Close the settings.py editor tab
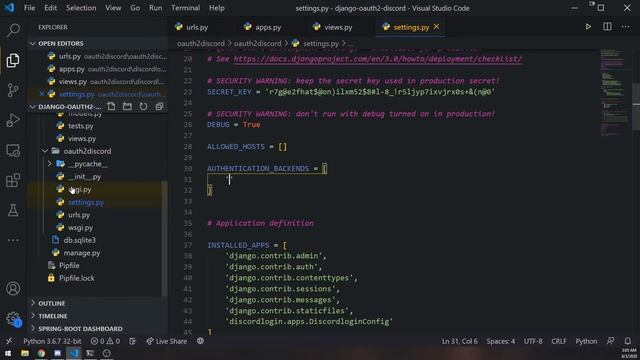The height and width of the screenshot is (360, 640). [x=437, y=27]
